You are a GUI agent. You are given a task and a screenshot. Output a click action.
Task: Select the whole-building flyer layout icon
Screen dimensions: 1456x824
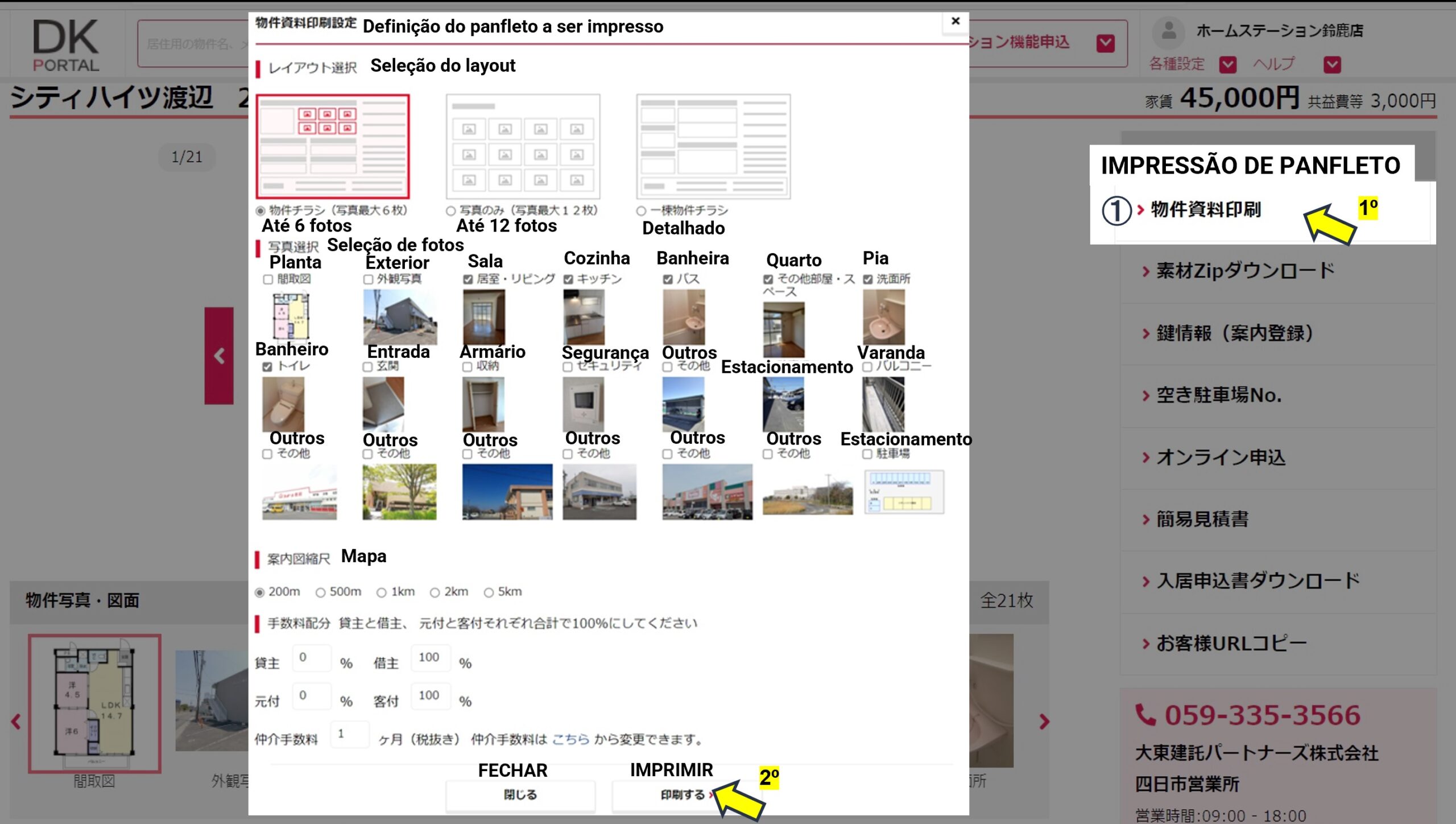713,146
